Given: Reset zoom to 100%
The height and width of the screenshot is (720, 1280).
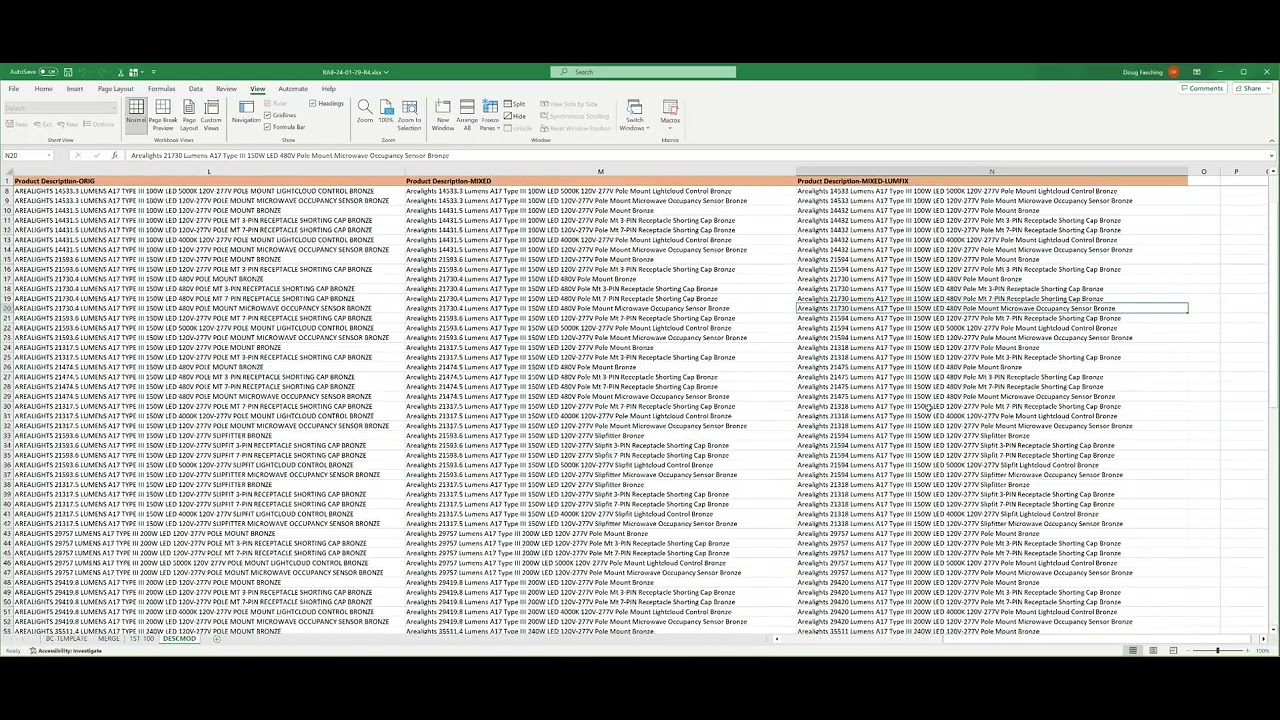Looking at the screenshot, I should coord(386,111).
